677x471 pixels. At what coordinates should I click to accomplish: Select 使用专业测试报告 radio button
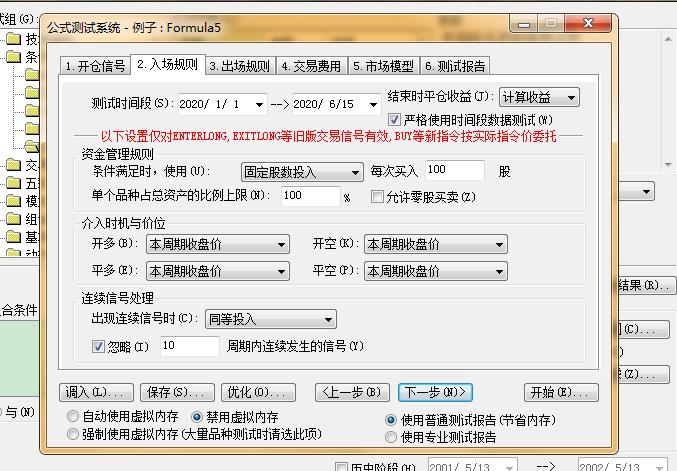[x=390, y=437]
